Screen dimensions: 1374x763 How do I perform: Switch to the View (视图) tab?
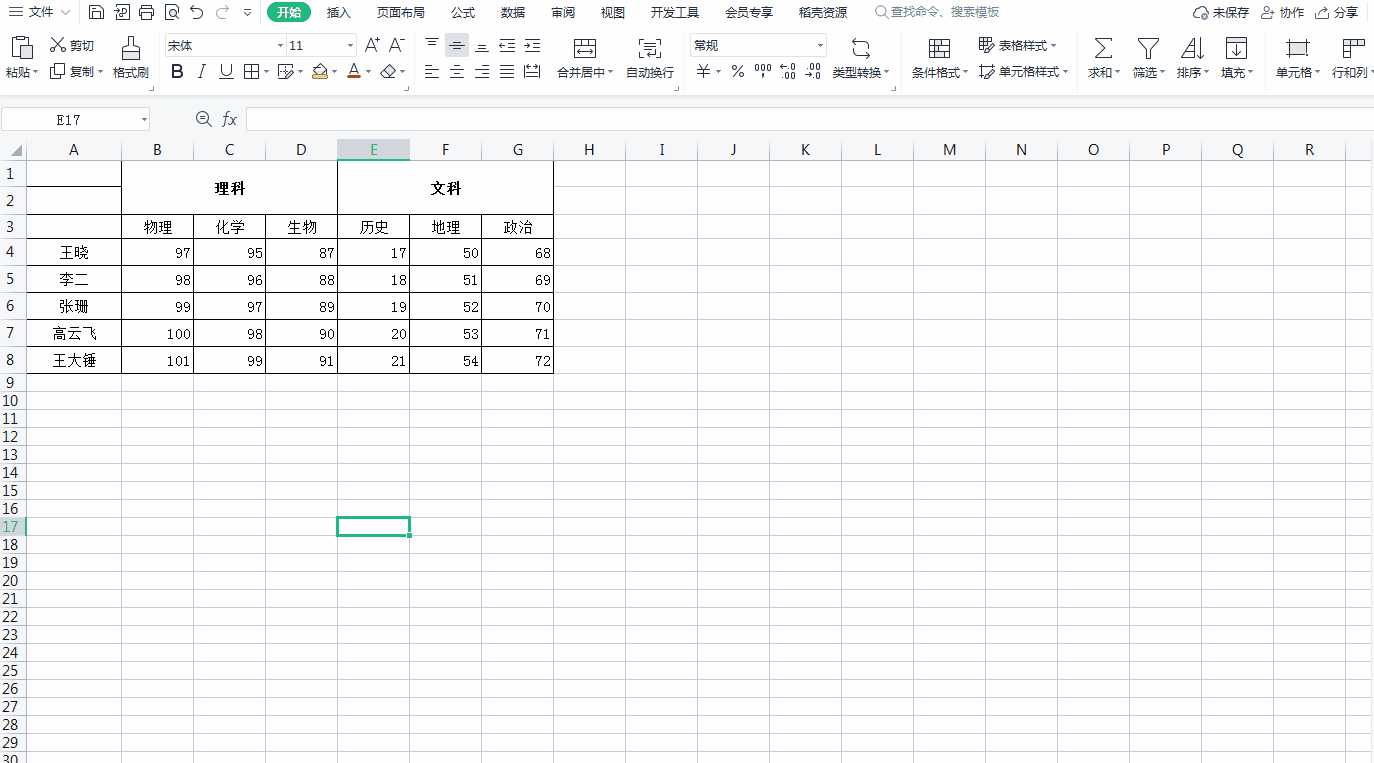pos(613,13)
